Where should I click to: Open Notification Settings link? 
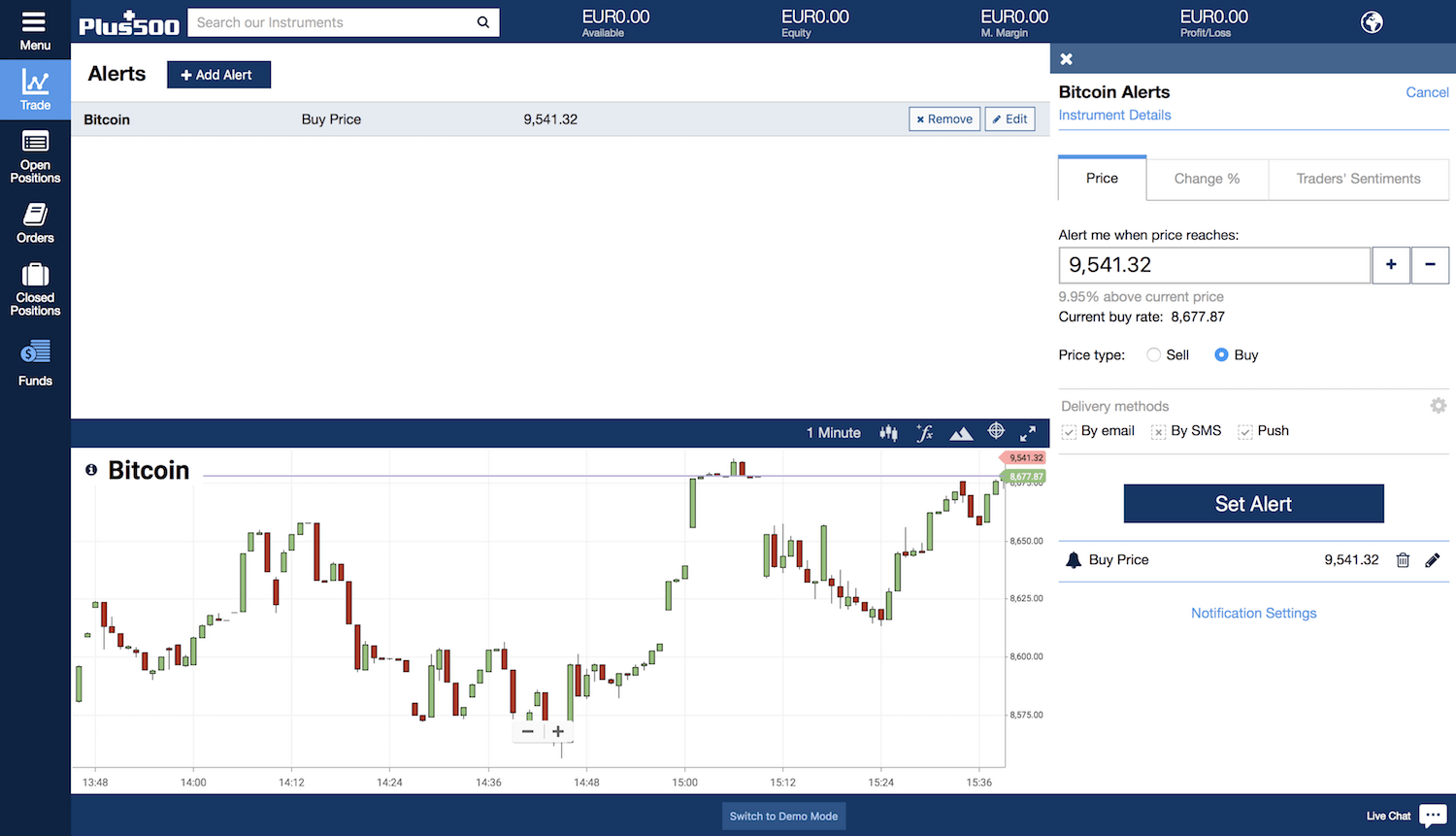coord(1253,614)
